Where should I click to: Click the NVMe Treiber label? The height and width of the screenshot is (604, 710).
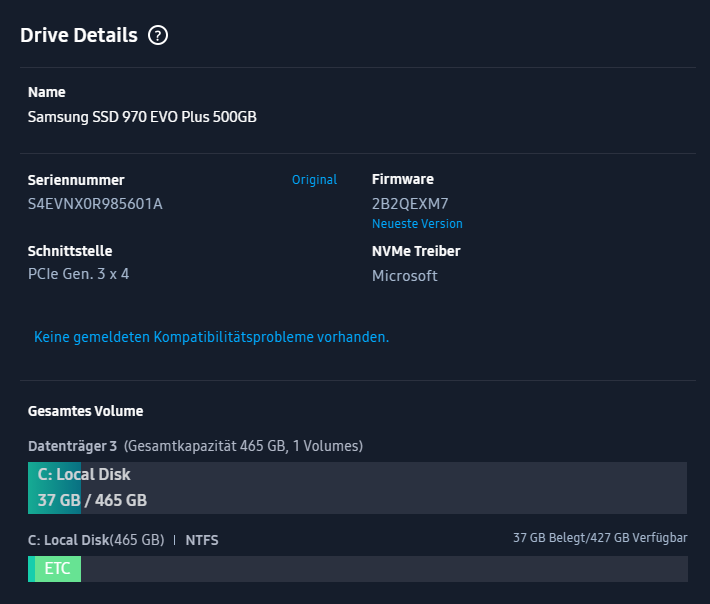click(416, 251)
